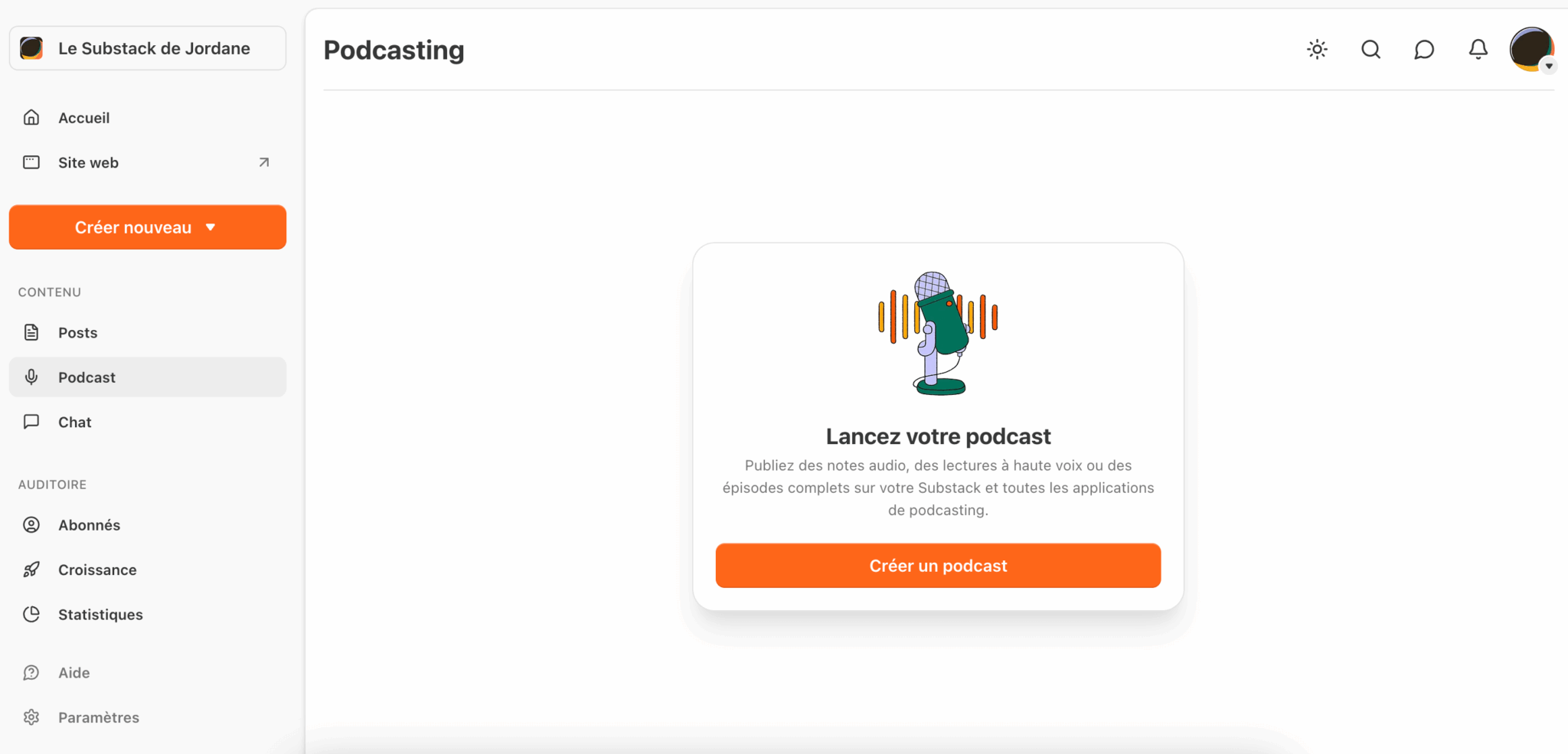The width and height of the screenshot is (1568, 754).
Task: Toggle light/dark theme sun icon
Action: pyautogui.click(x=1317, y=50)
